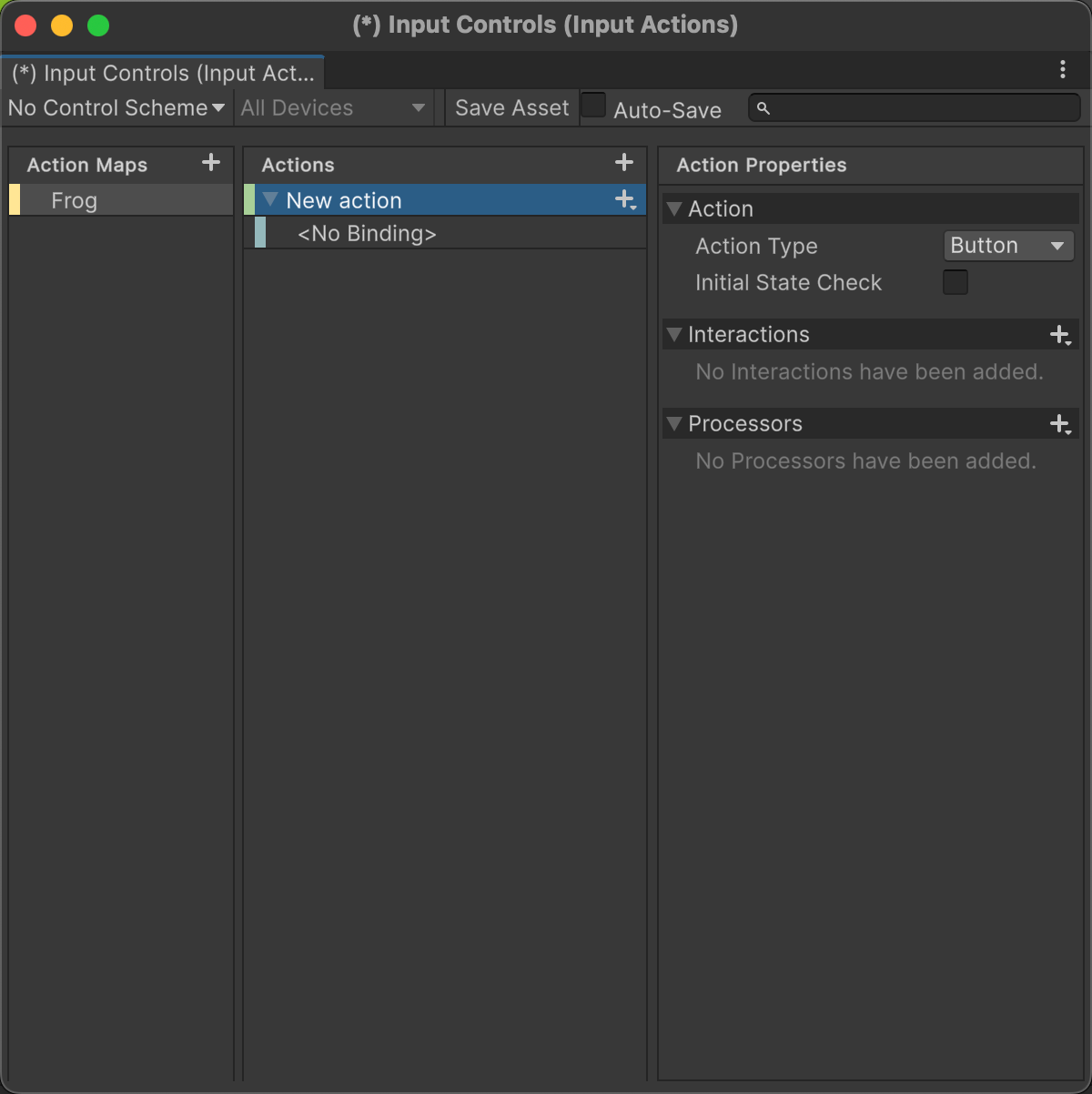Click the search magnifier icon
The image size is (1092, 1094).
click(x=763, y=108)
